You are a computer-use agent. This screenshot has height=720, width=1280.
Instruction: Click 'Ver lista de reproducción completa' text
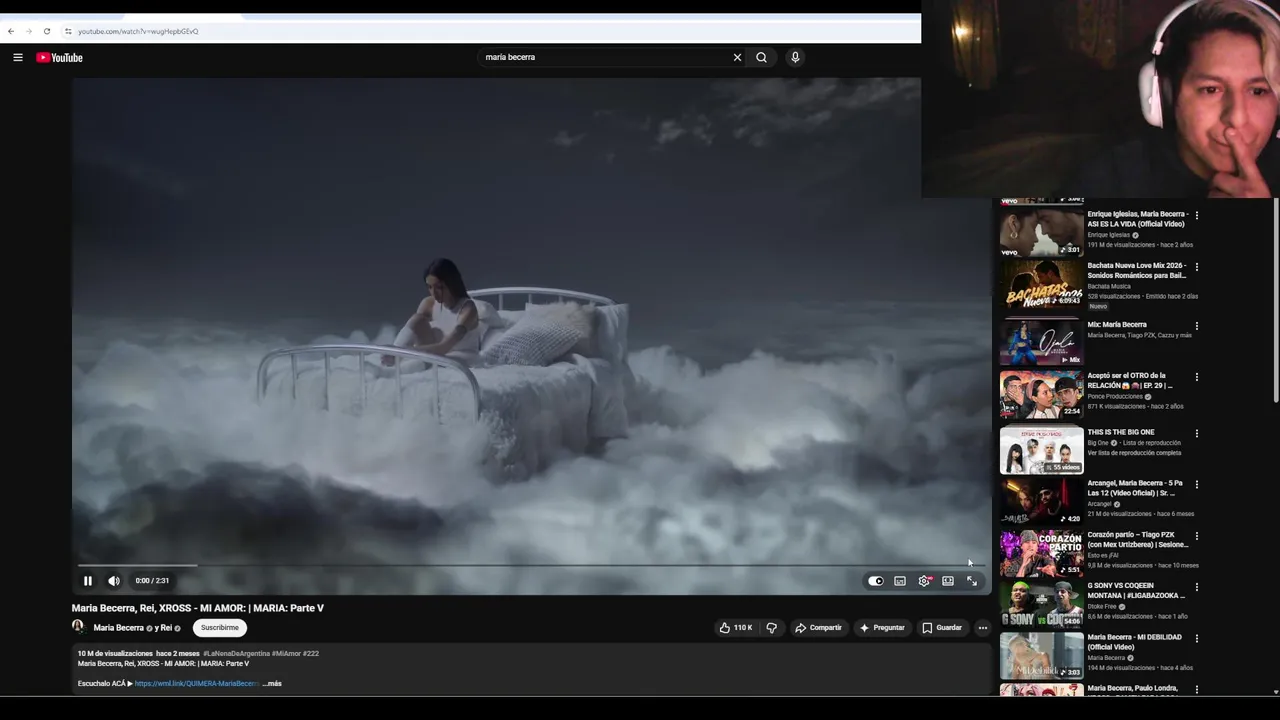(1134, 453)
